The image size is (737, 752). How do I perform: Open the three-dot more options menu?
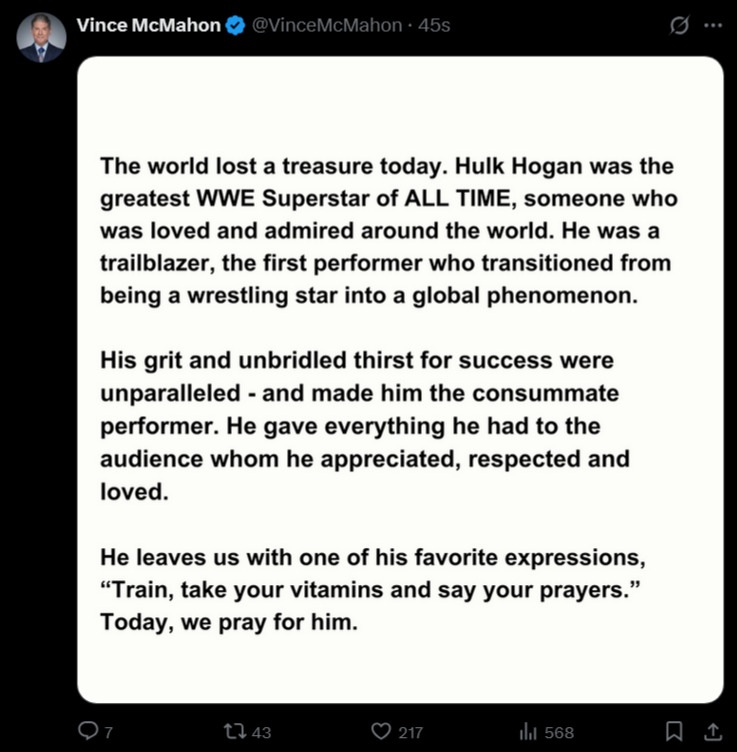click(x=713, y=25)
